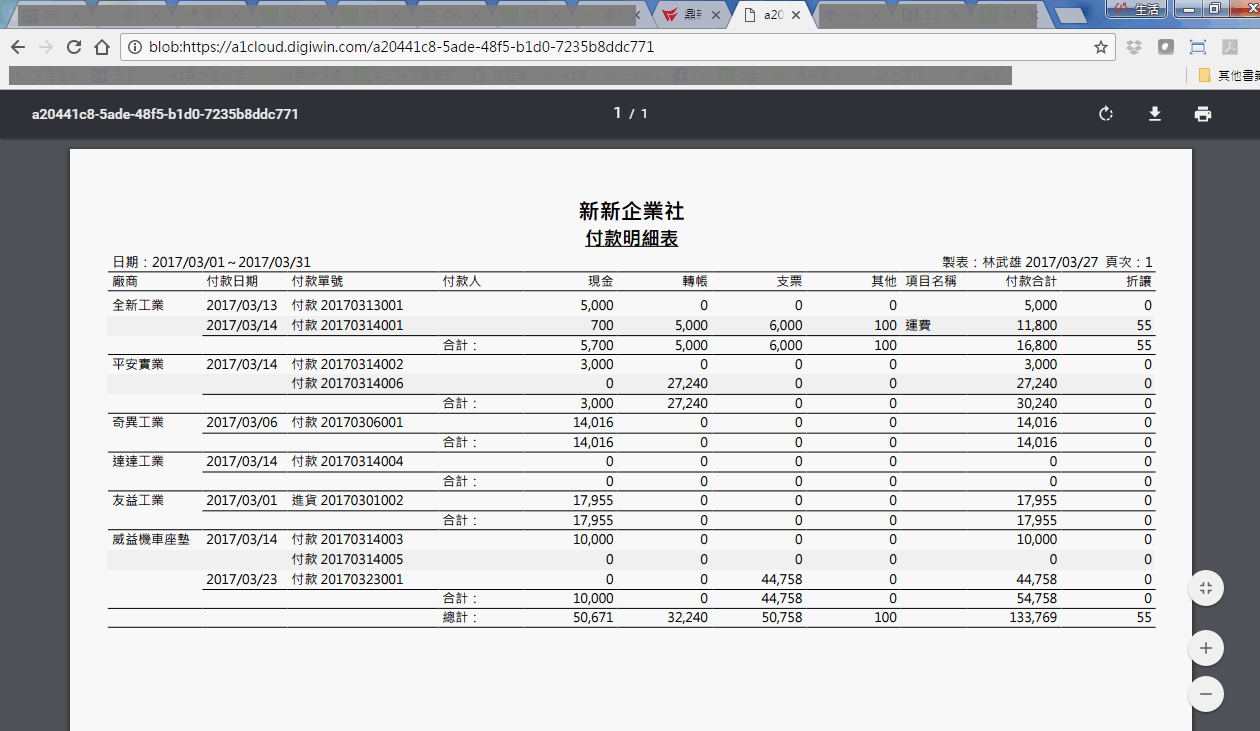Image resolution: width=1260 pixels, height=731 pixels.
Task: Reload the page with the refresh icon
Action: click(73, 47)
